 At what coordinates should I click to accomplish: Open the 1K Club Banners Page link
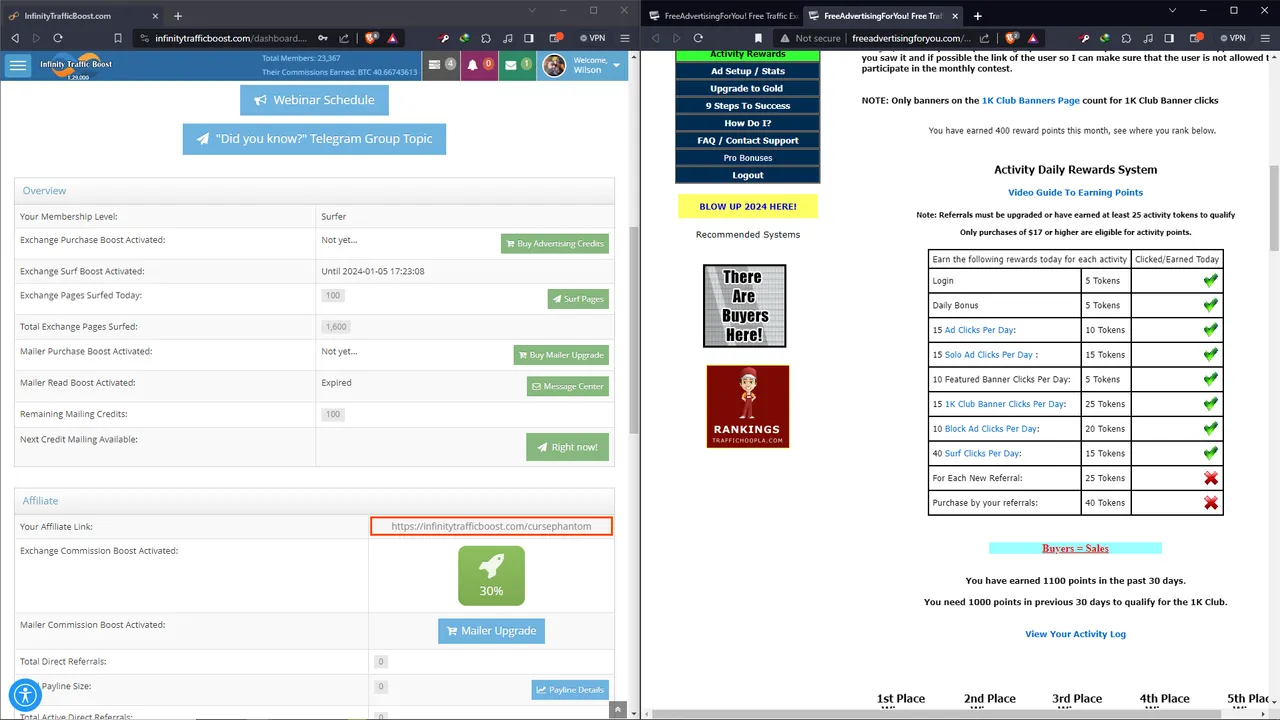1030,100
